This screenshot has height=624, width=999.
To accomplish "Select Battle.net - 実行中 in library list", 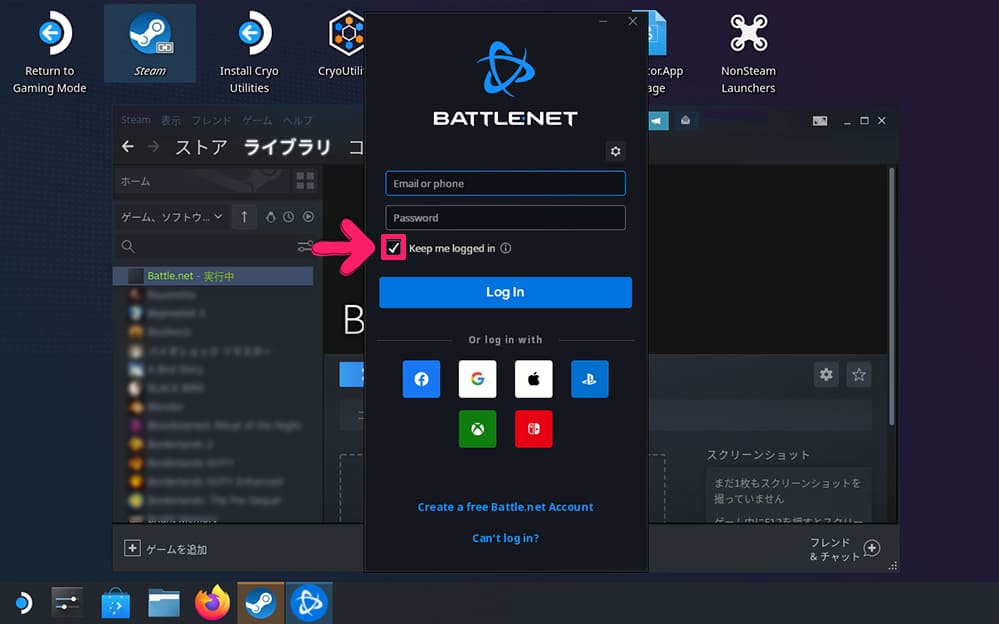I will (213, 276).
